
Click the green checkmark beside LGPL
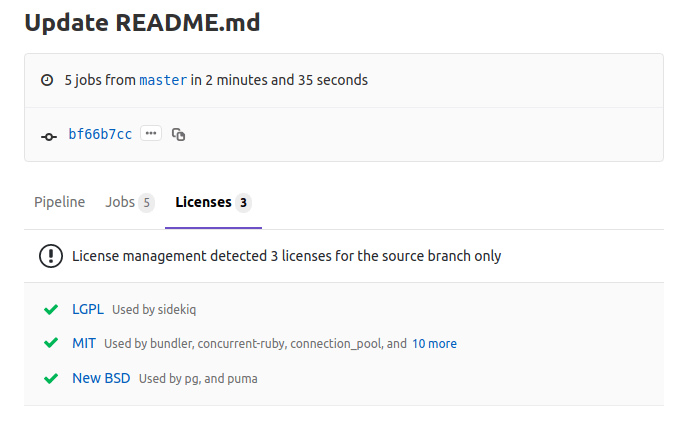click(x=51, y=309)
